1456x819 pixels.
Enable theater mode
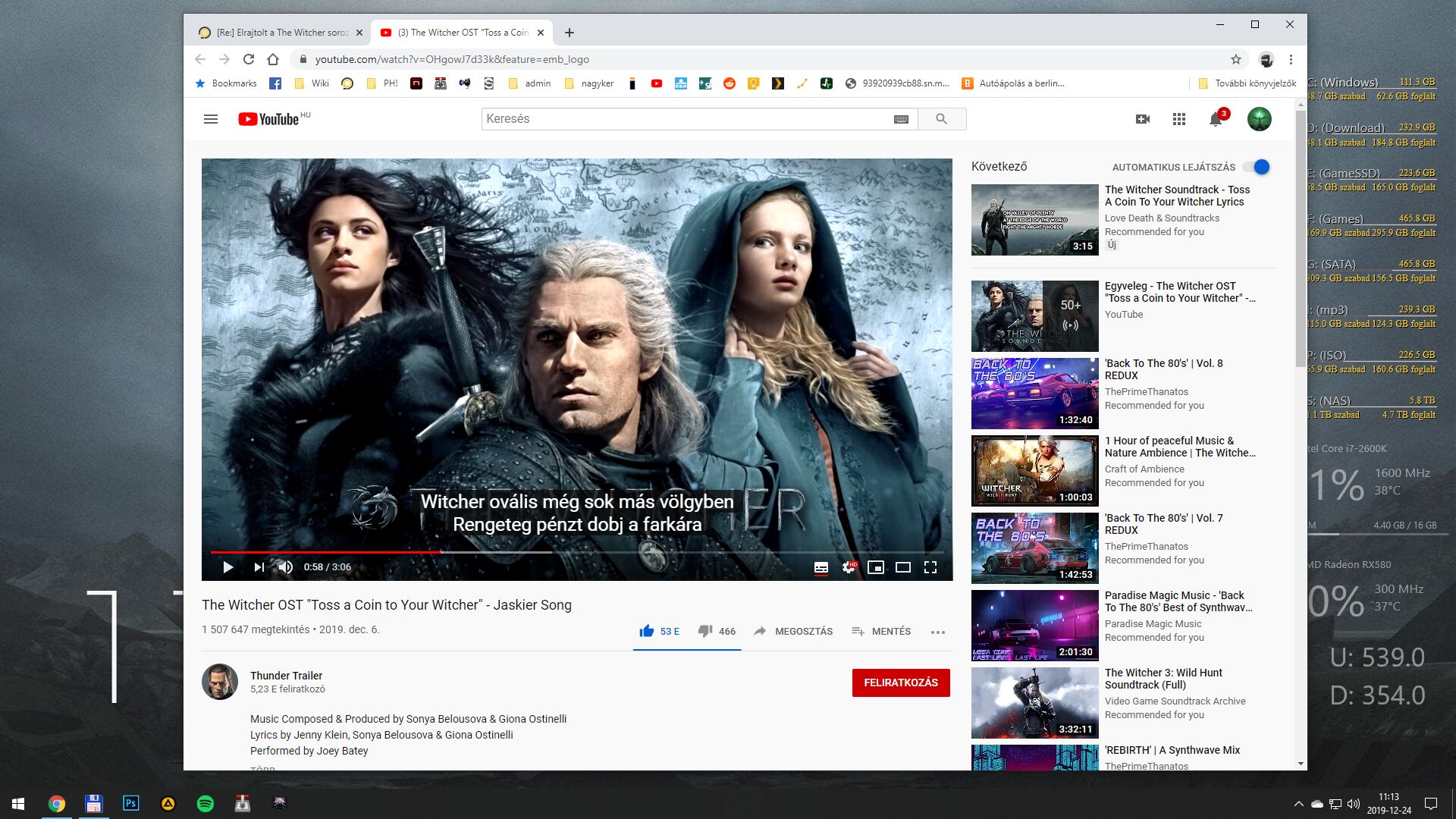[x=903, y=567]
